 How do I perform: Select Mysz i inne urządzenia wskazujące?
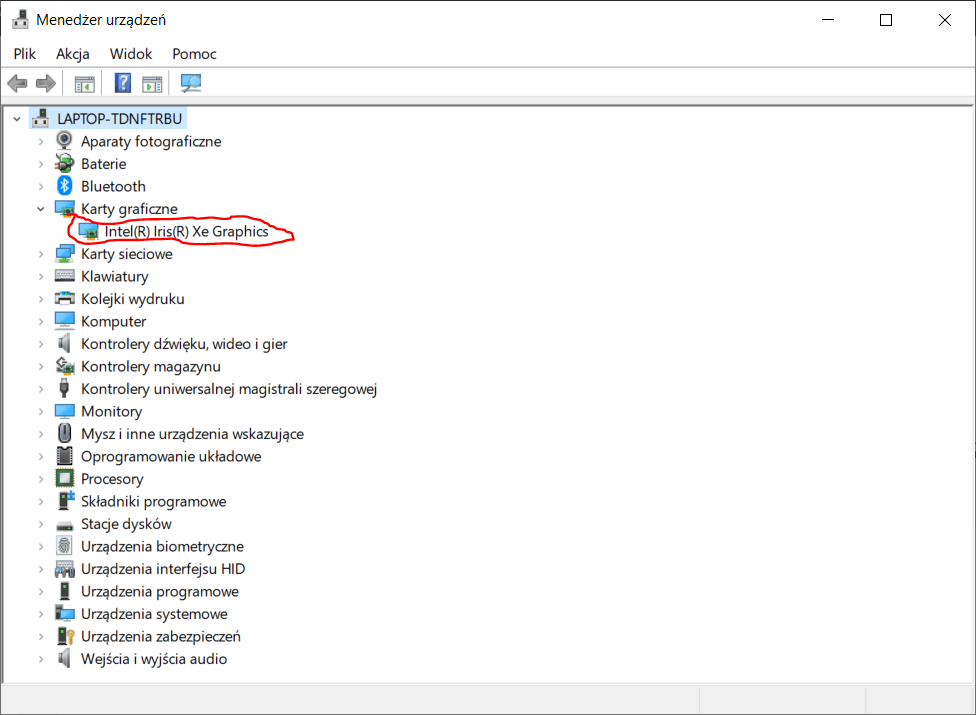pyautogui.click(x=192, y=434)
